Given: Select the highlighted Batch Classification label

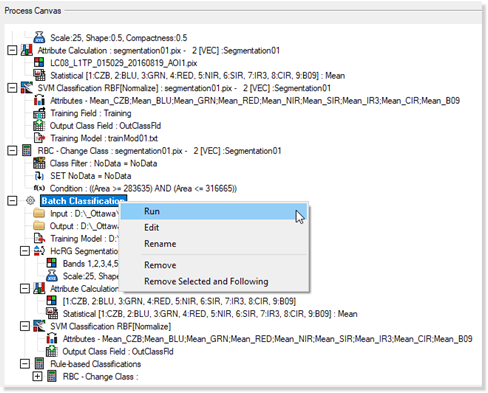Looking at the screenshot, I should (x=83, y=201).
